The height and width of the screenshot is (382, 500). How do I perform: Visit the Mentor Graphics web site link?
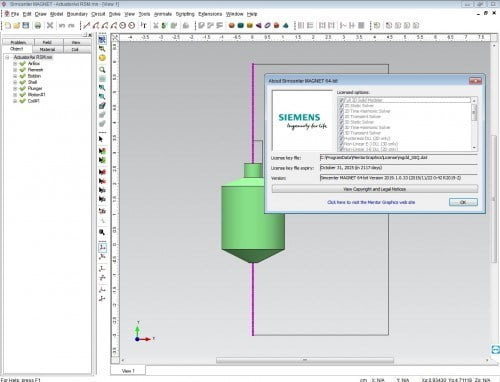tap(371, 202)
